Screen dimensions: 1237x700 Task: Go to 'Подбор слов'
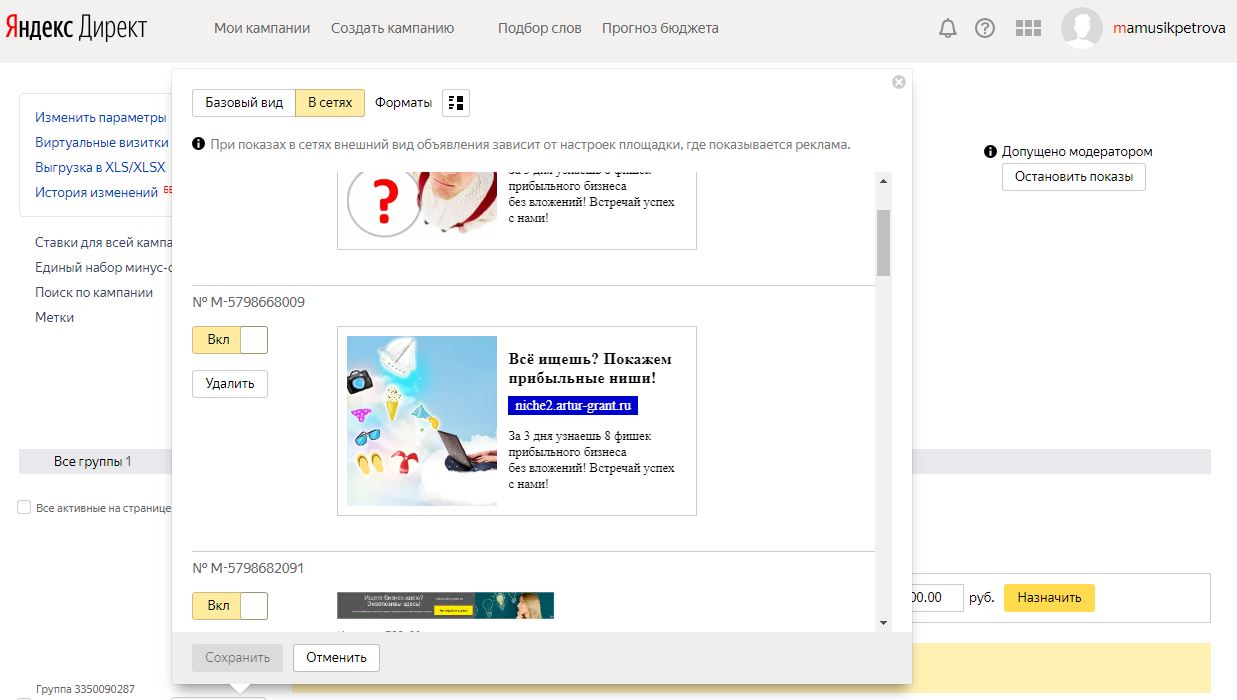540,28
